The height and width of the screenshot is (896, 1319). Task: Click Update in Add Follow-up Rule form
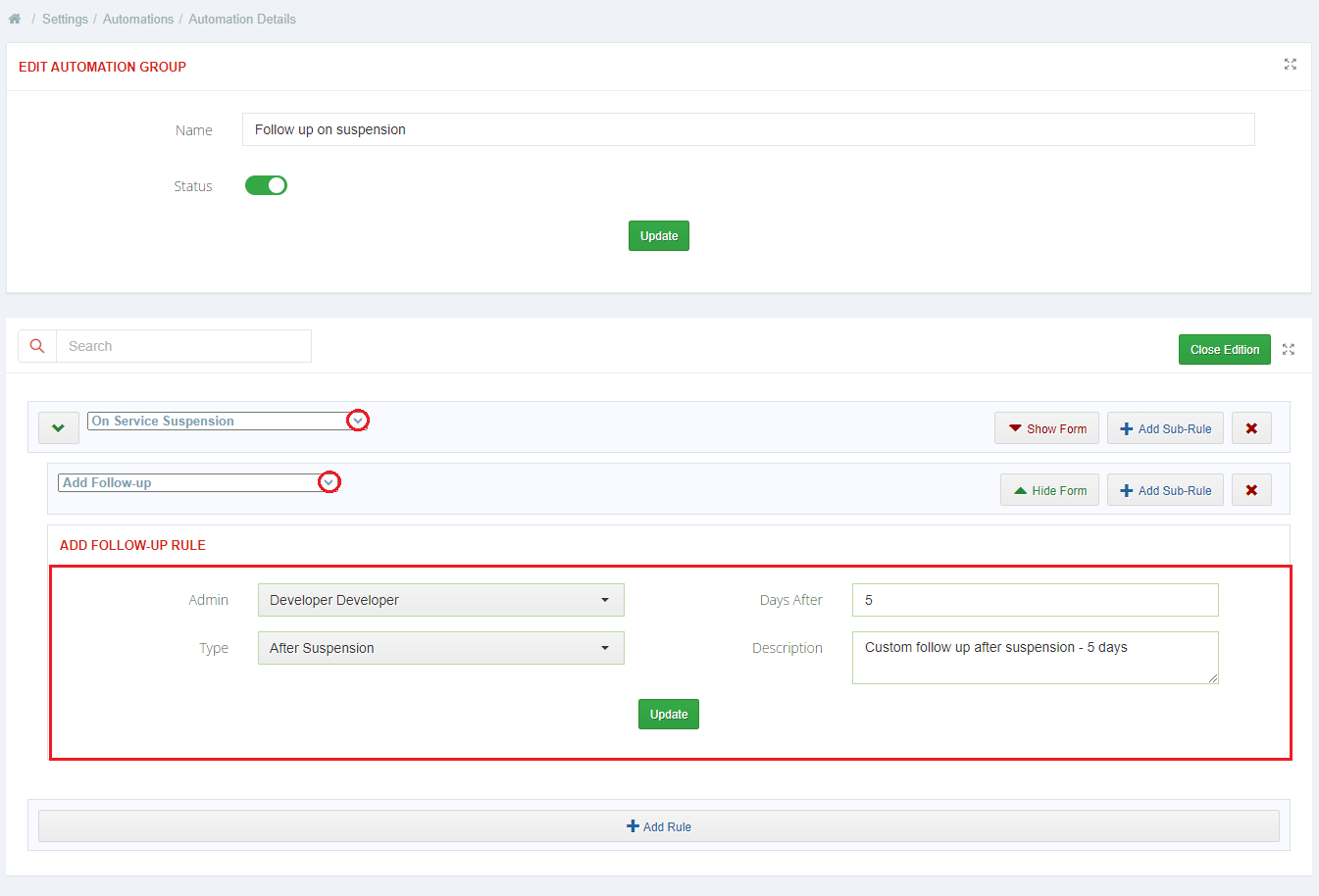[669, 715]
